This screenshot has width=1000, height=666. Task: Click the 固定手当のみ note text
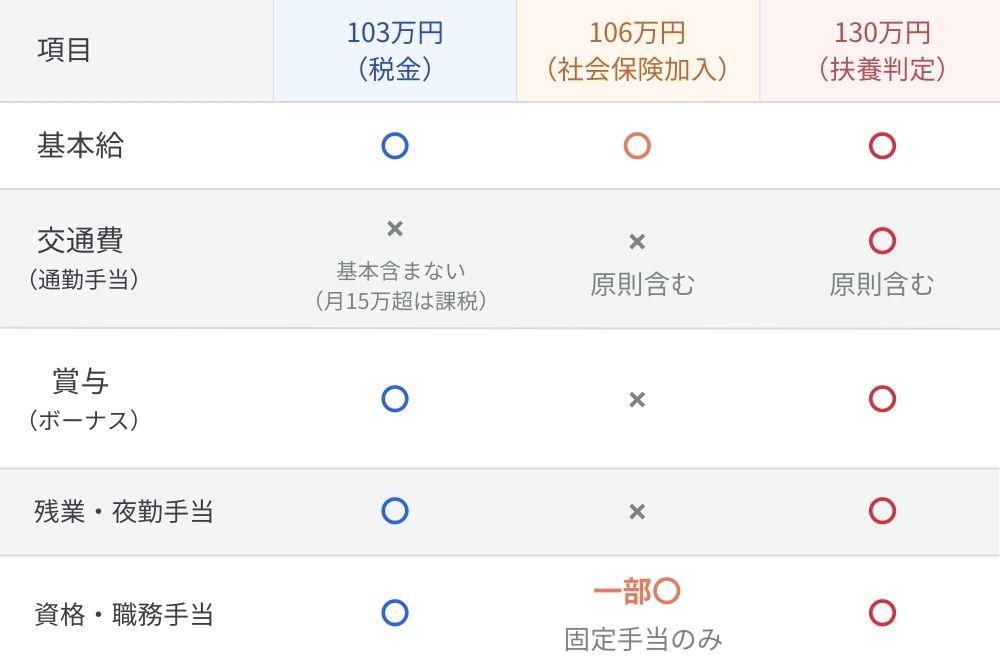[x=643, y=638]
